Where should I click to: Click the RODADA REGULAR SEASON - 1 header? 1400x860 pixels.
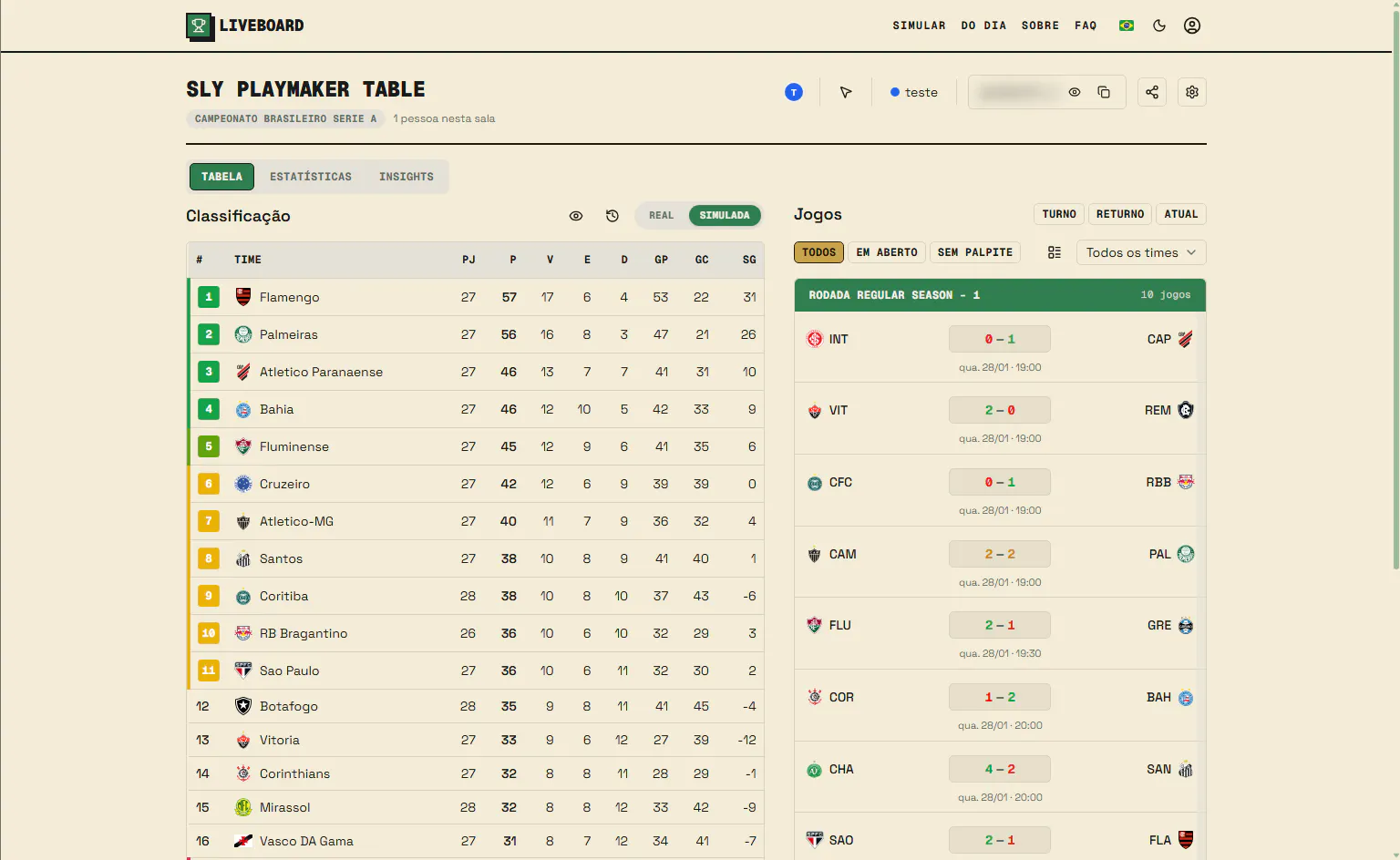[1000, 295]
